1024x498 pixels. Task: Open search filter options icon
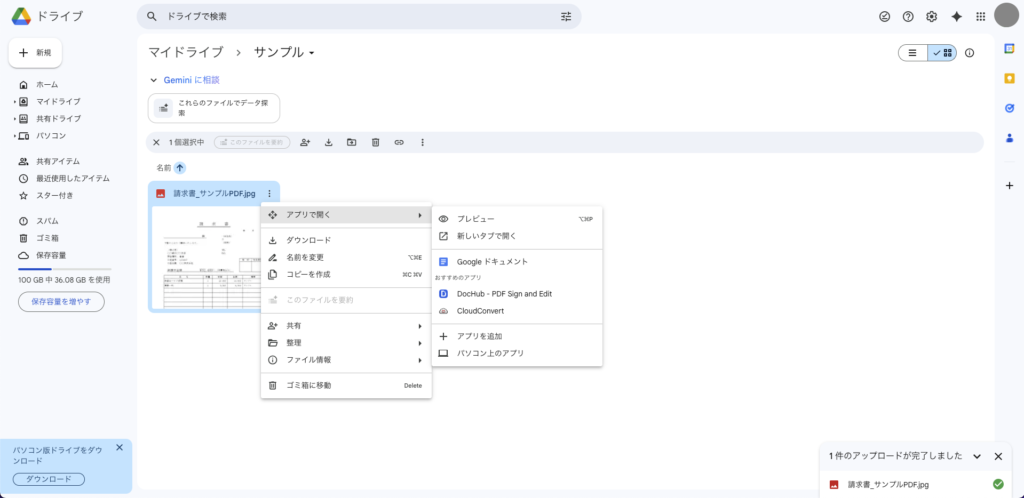click(566, 16)
